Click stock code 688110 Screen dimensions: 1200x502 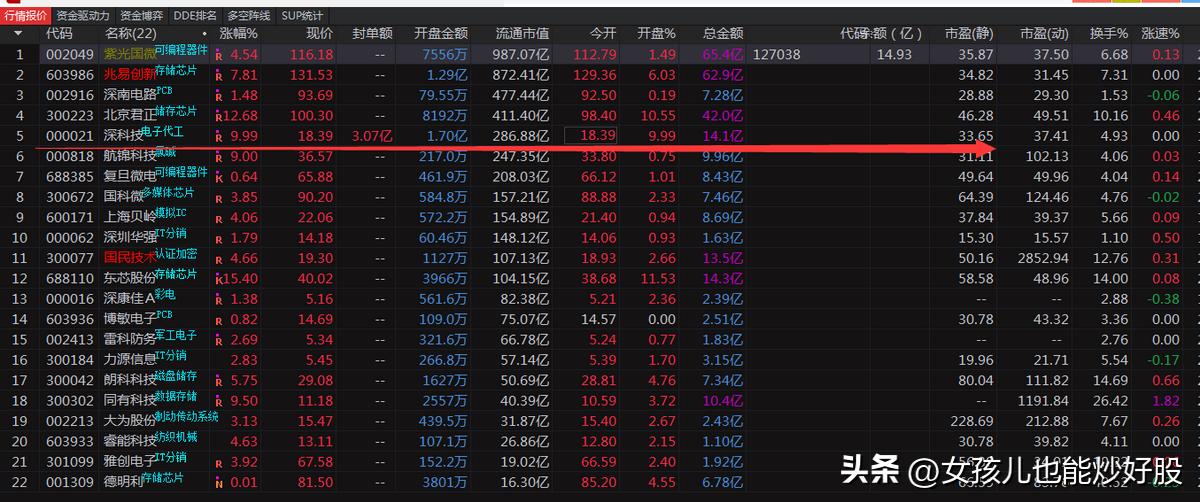(69, 278)
